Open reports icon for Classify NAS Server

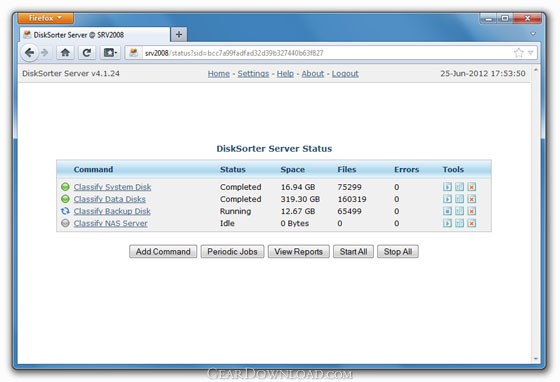(459, 223)
